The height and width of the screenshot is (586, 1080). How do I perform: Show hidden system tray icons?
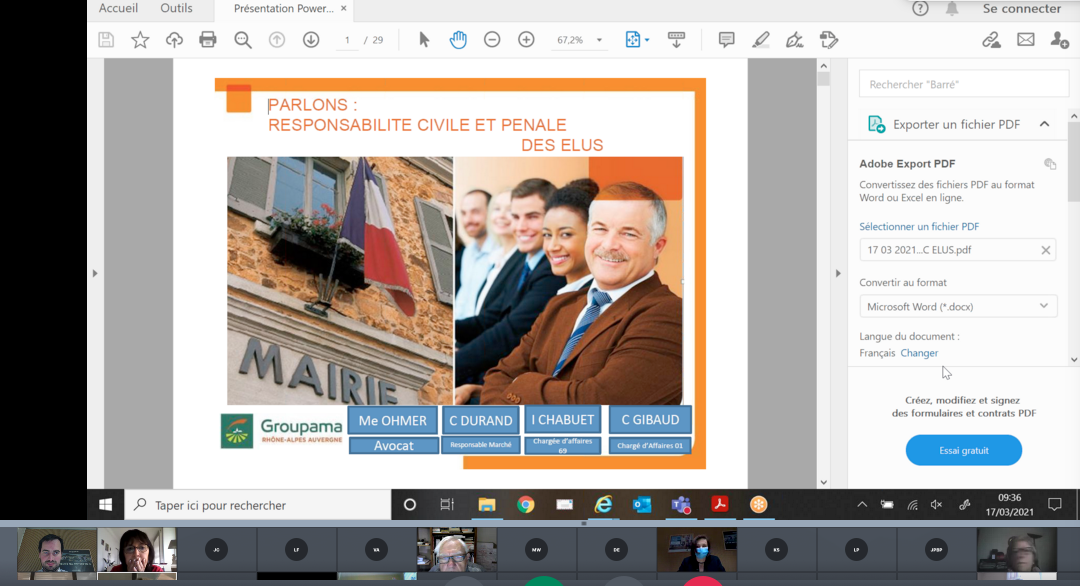(862, 505)
